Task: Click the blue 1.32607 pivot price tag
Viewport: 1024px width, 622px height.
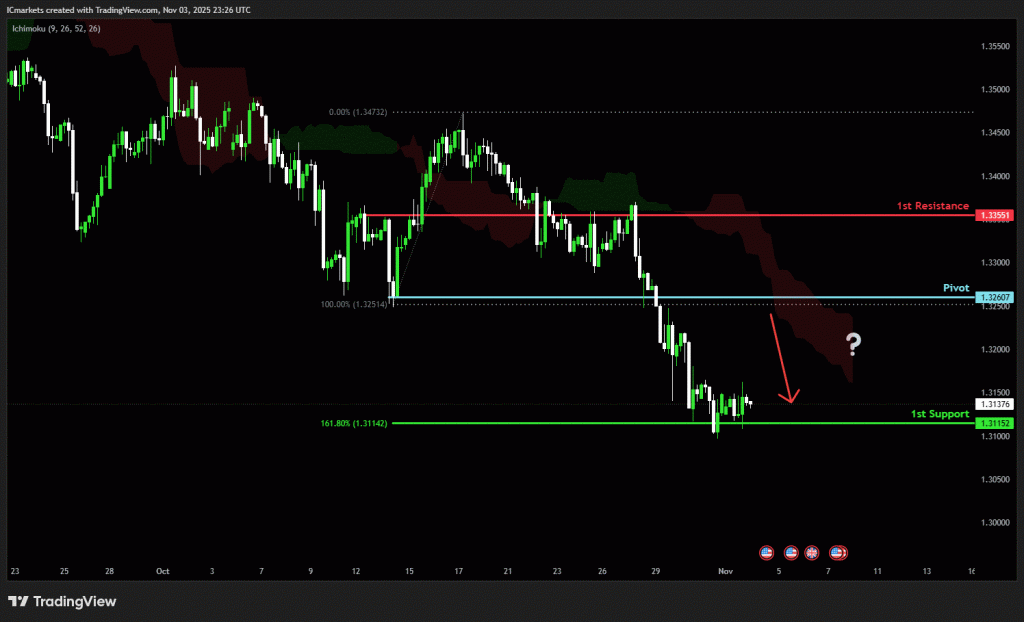Action: pyautogui.click(x=995, y=298)
